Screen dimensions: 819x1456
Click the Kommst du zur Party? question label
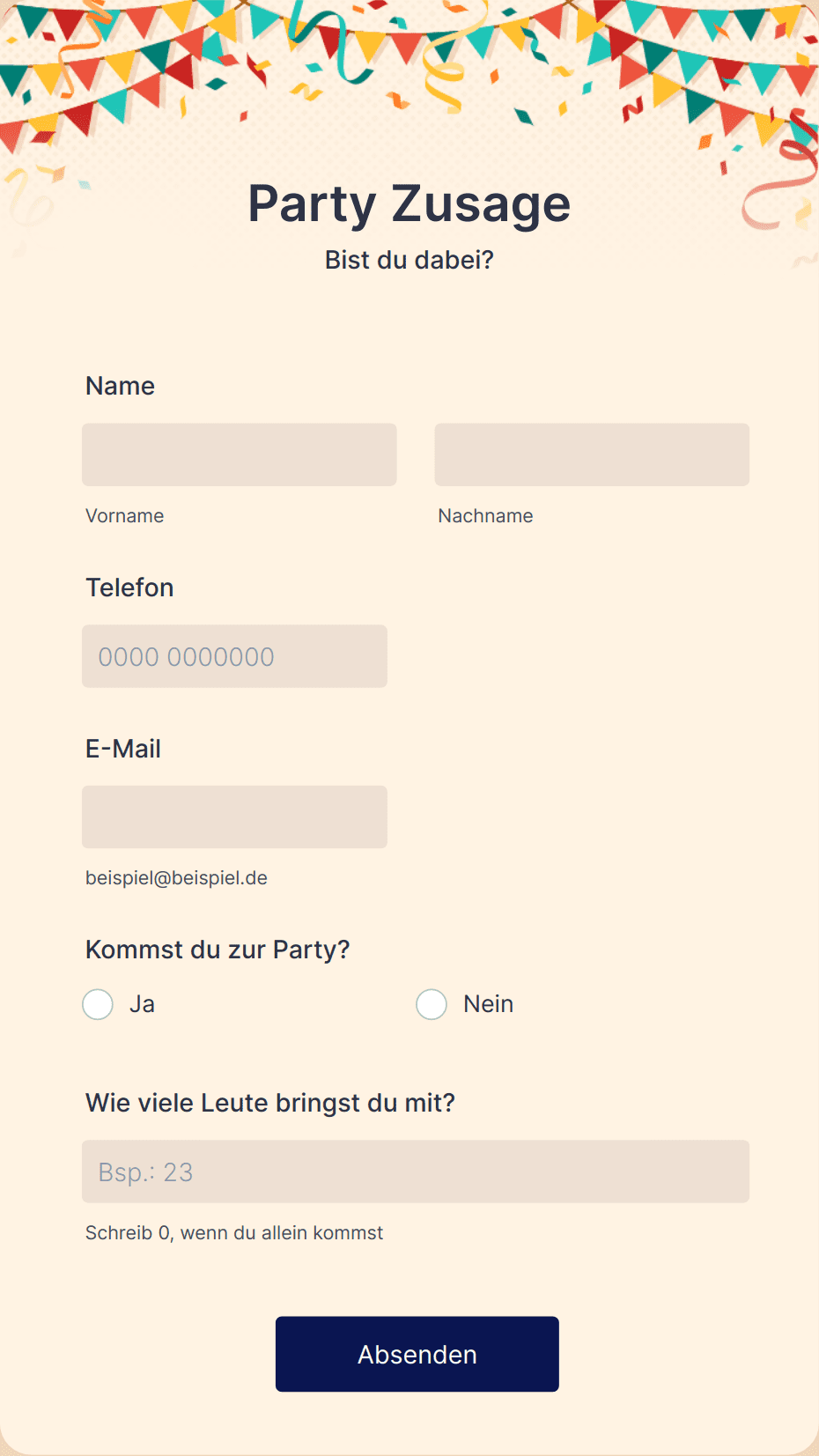[x=218, y=950]
